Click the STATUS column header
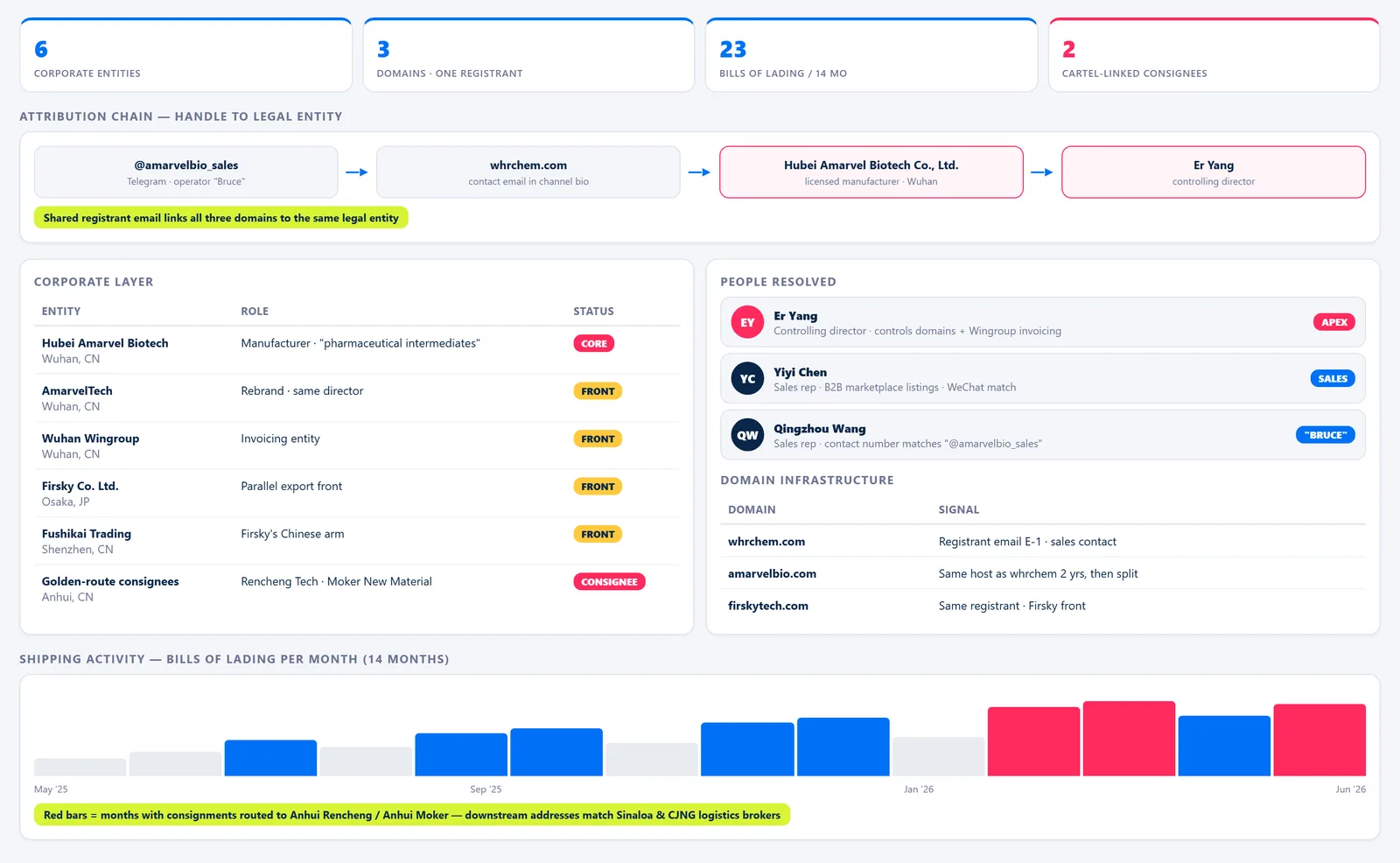1400x863 pixels. [x=593, y=312]
